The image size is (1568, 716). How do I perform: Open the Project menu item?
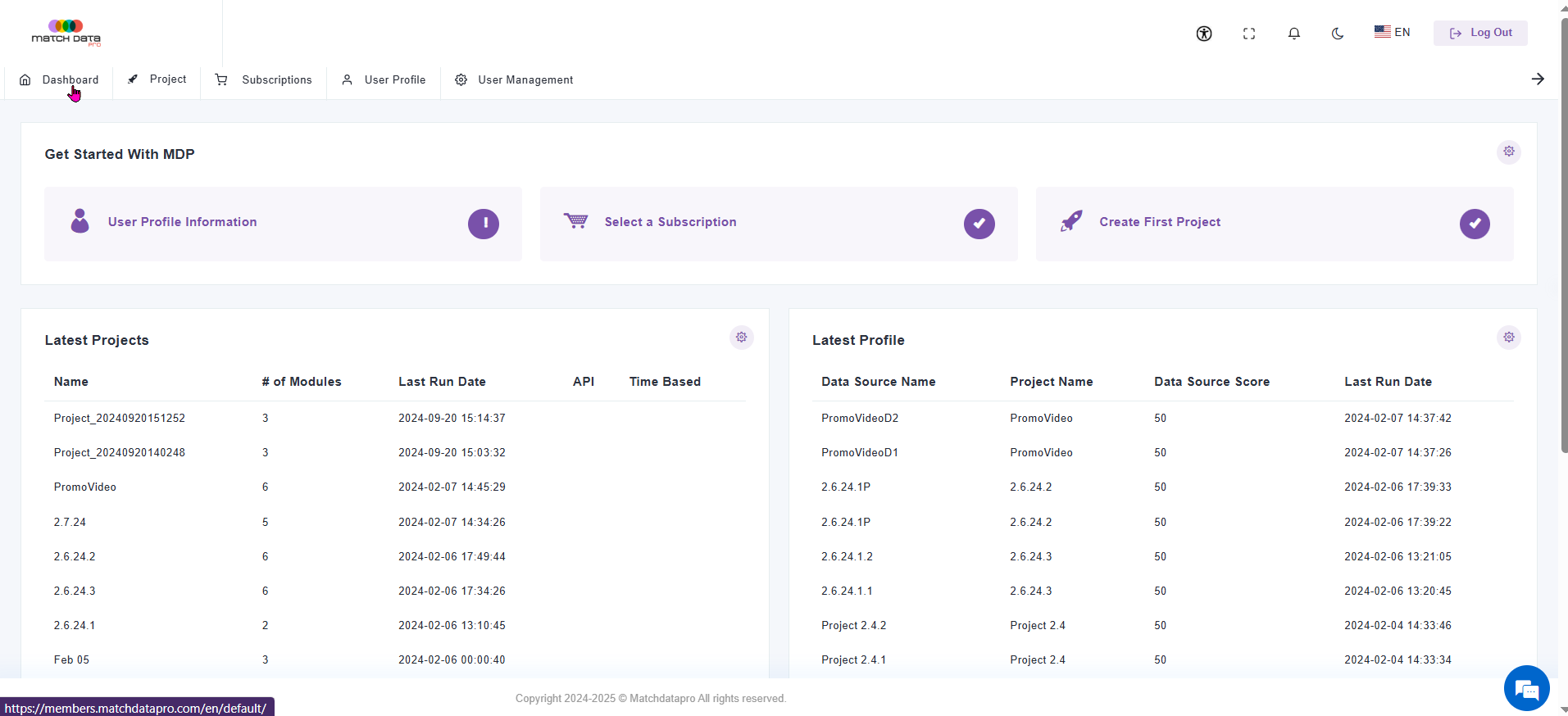coord(157,79)
